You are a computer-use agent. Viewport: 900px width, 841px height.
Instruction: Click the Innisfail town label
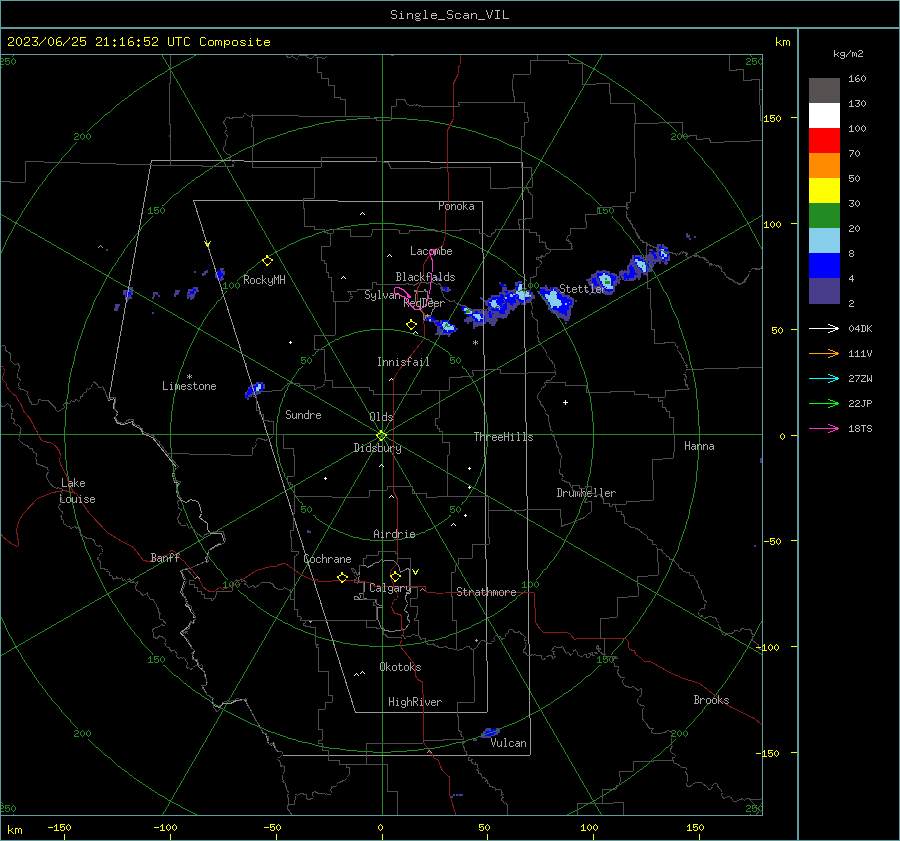point(403,362)
